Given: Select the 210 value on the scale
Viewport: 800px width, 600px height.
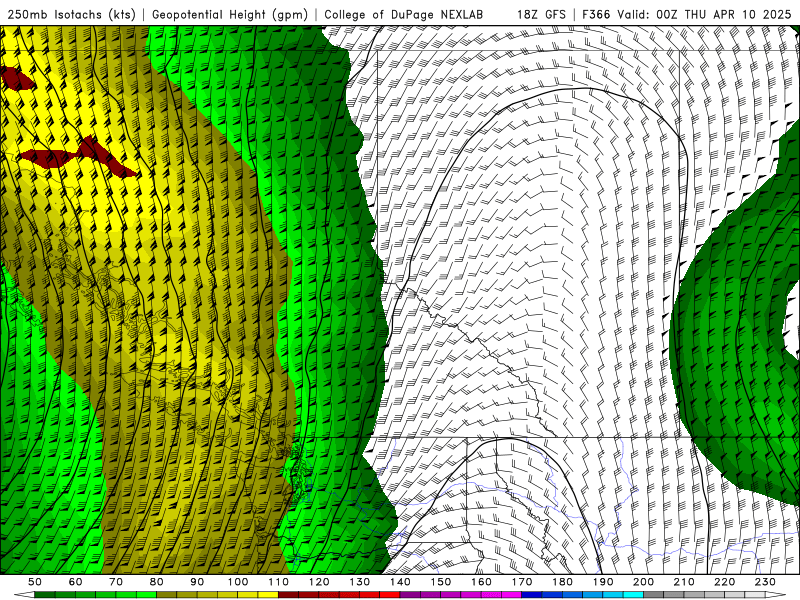Looking at the screenshot, I should [x=685, y=582].
